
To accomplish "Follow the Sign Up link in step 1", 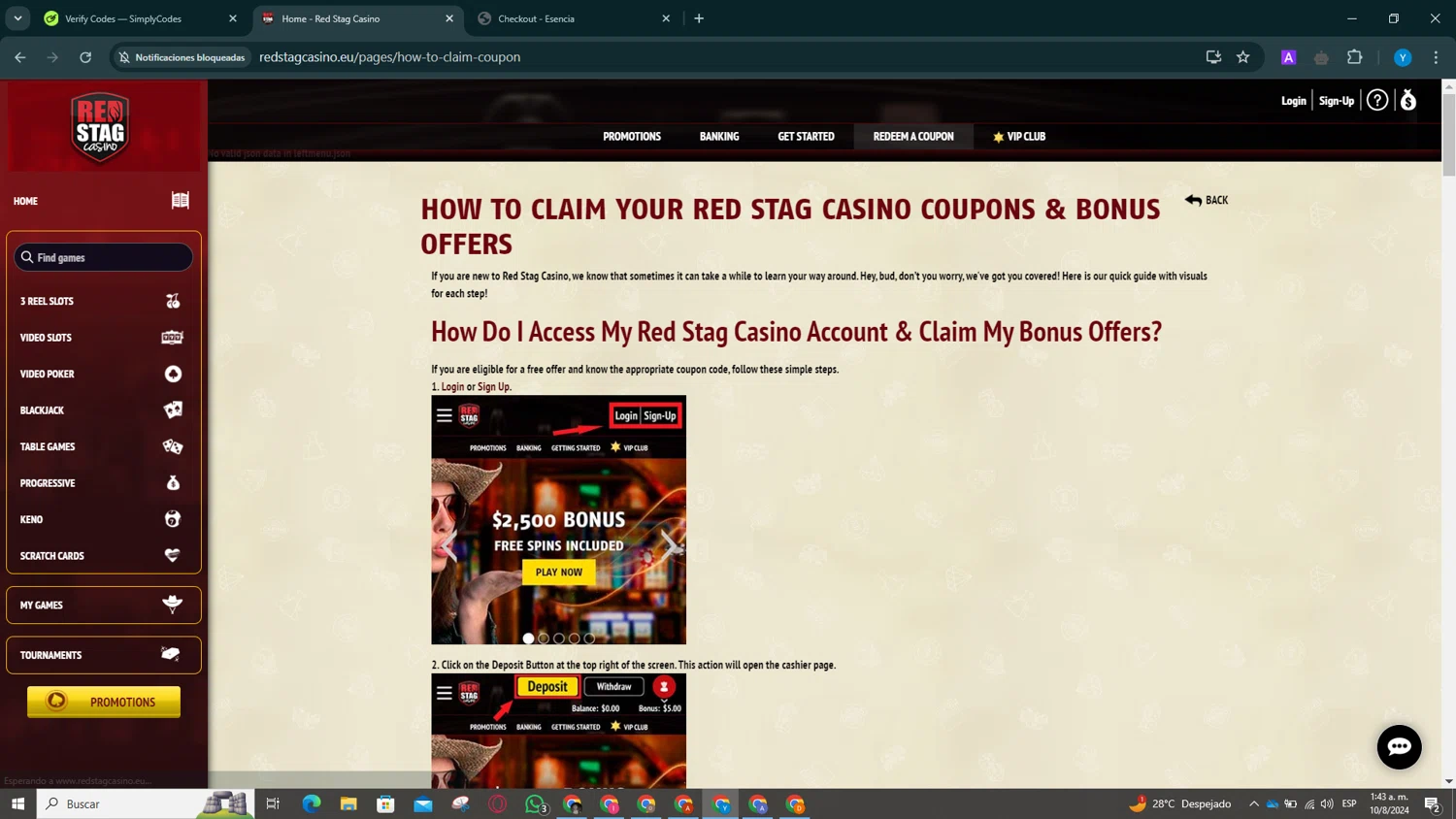I will point(493,387).
